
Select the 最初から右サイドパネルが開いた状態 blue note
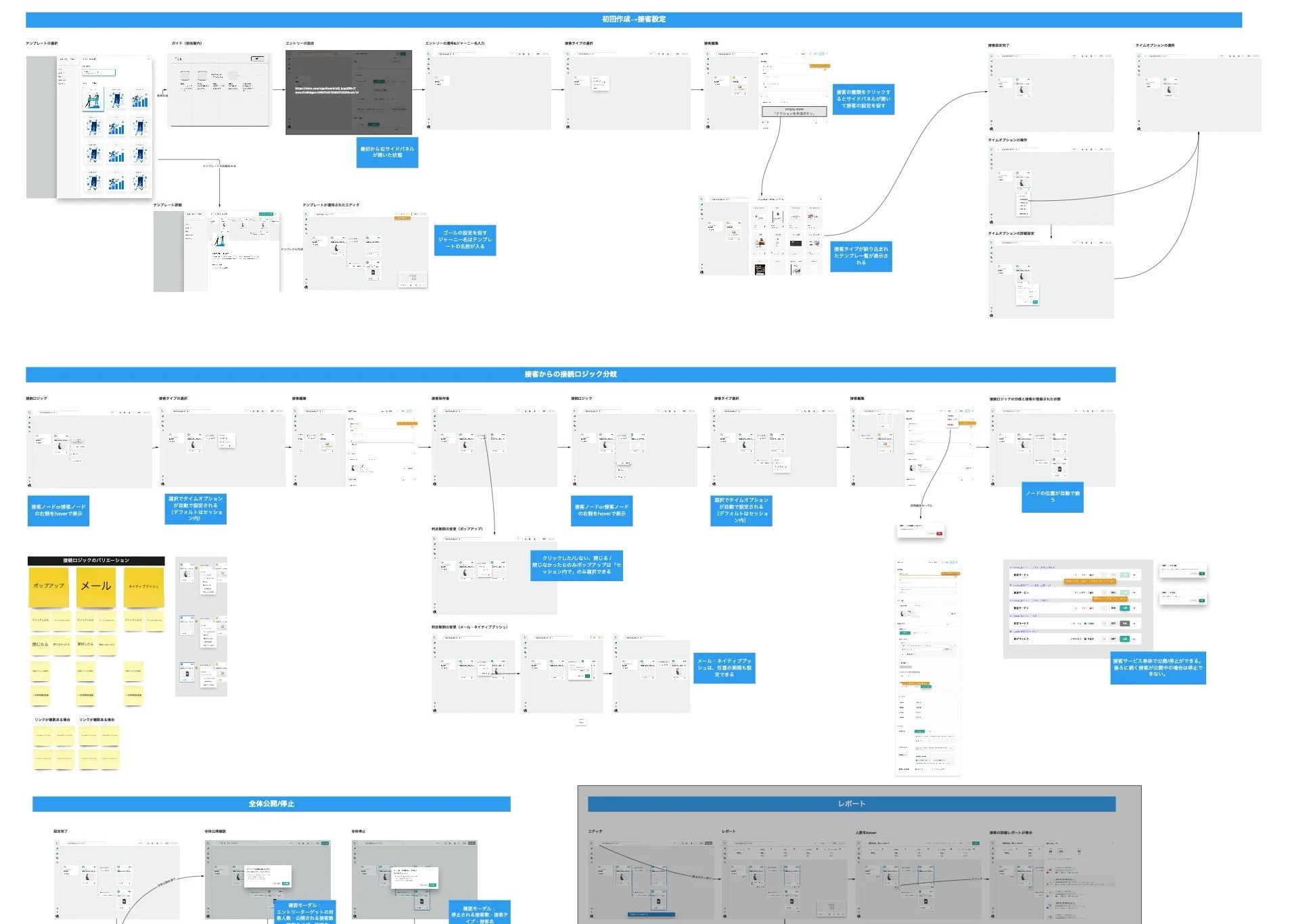pos(387,152)
